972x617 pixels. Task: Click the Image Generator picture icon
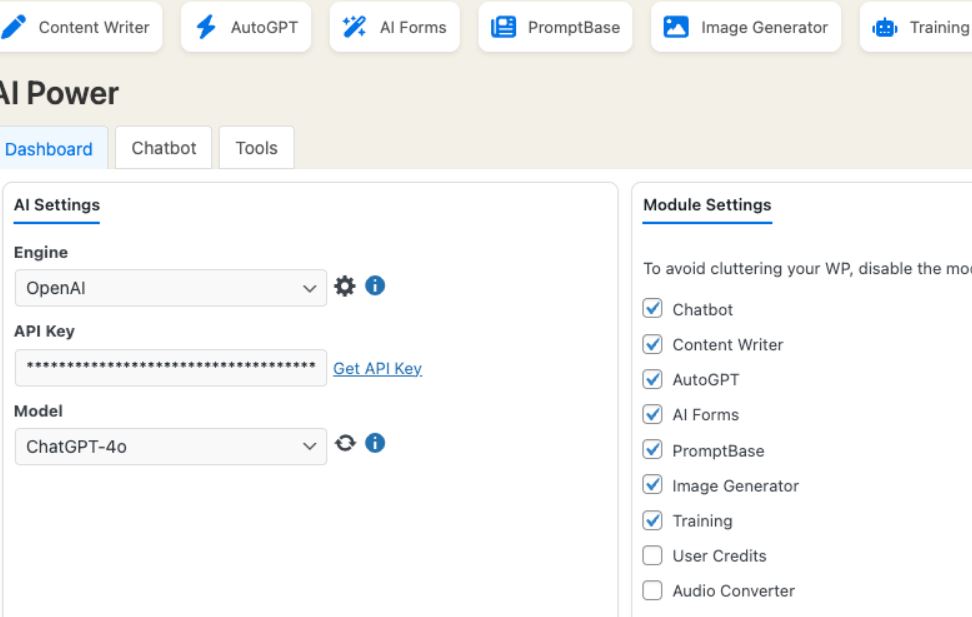[x=676, y=27]
